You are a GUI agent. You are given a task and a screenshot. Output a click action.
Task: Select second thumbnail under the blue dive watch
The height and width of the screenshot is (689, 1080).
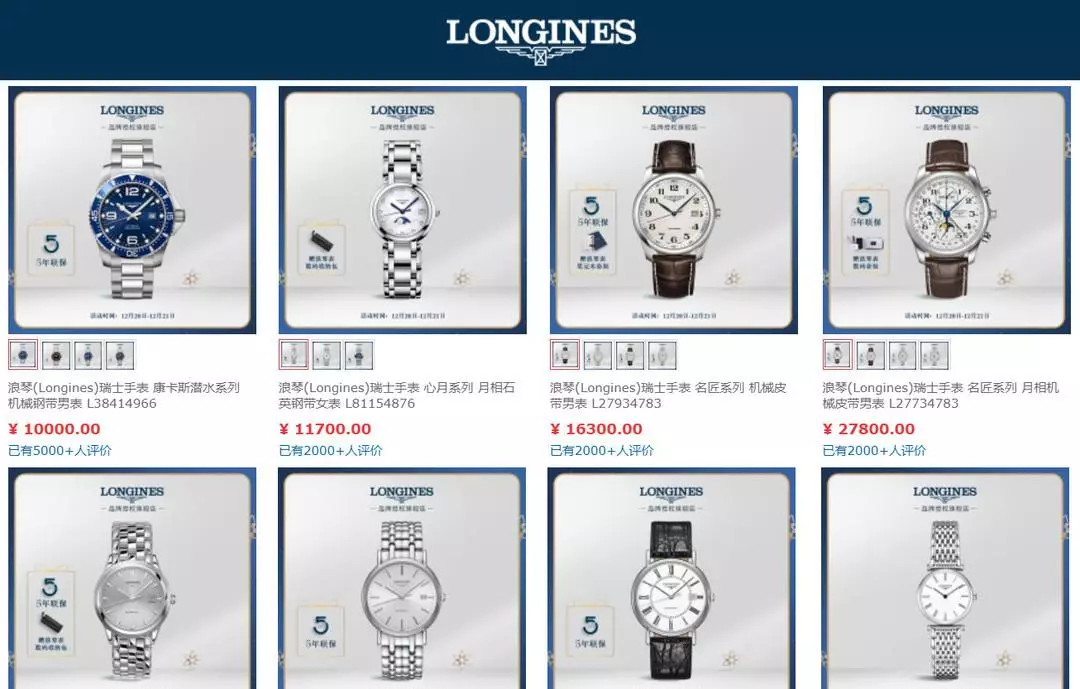(x=56, y=355)
